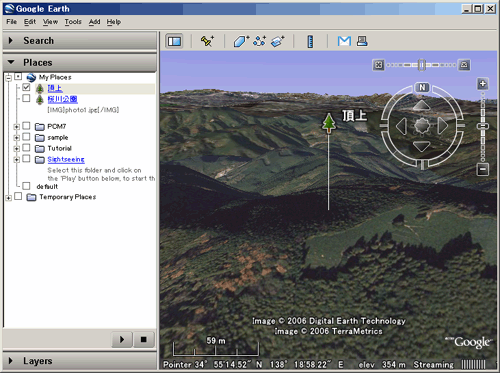Tilt the view toward the horizon with the right tilt icon
The height and width of the screenshot is (373, 500).
(464, 65)
